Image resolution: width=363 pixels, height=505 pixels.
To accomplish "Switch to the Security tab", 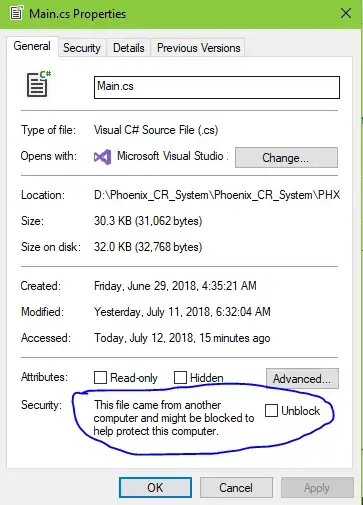I will click(x=82, y=48).
